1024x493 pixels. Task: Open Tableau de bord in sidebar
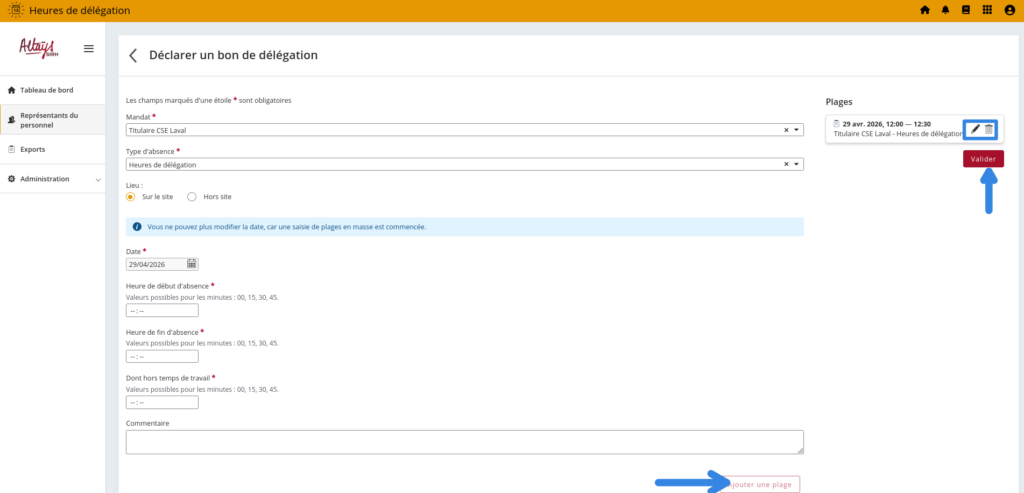[x=46, y=90]
